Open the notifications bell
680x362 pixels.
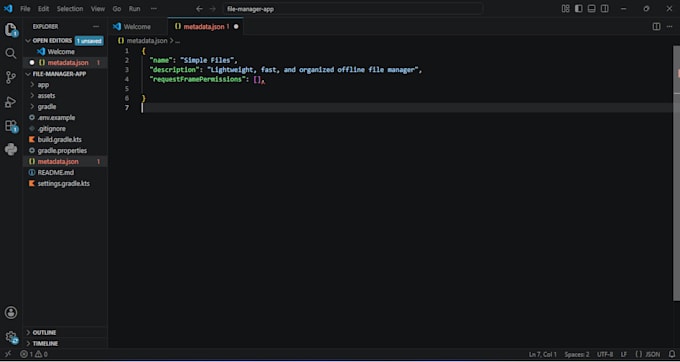click(x=672, y=354)
